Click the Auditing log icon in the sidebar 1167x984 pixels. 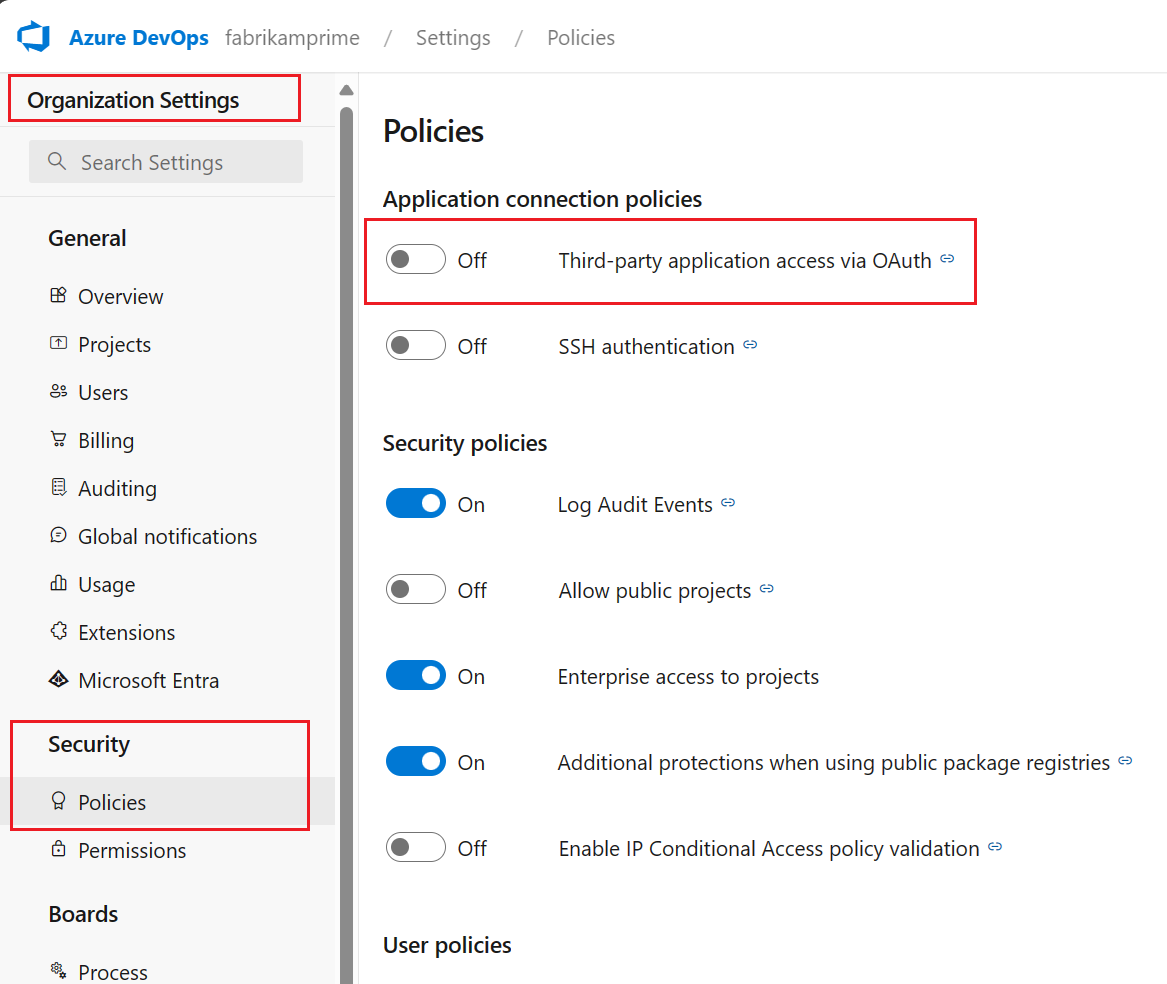click(x=58, y=488)
